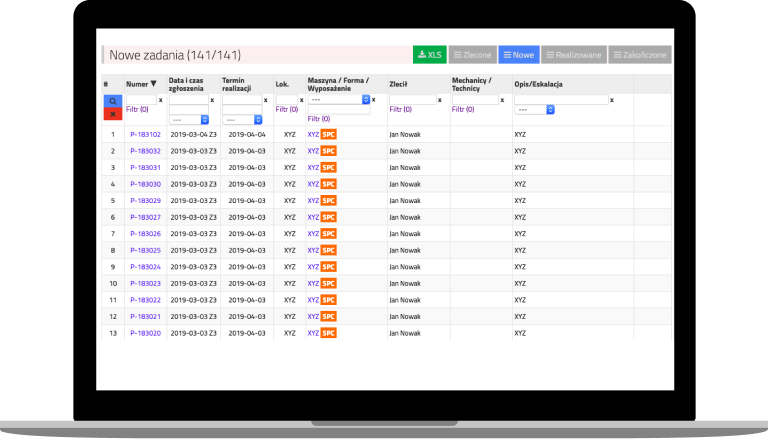Image resolution: width=768 pixels, height=439 pixels.
Task: Click SPC badge in row P-183024
Action: (x=329, y=267)
